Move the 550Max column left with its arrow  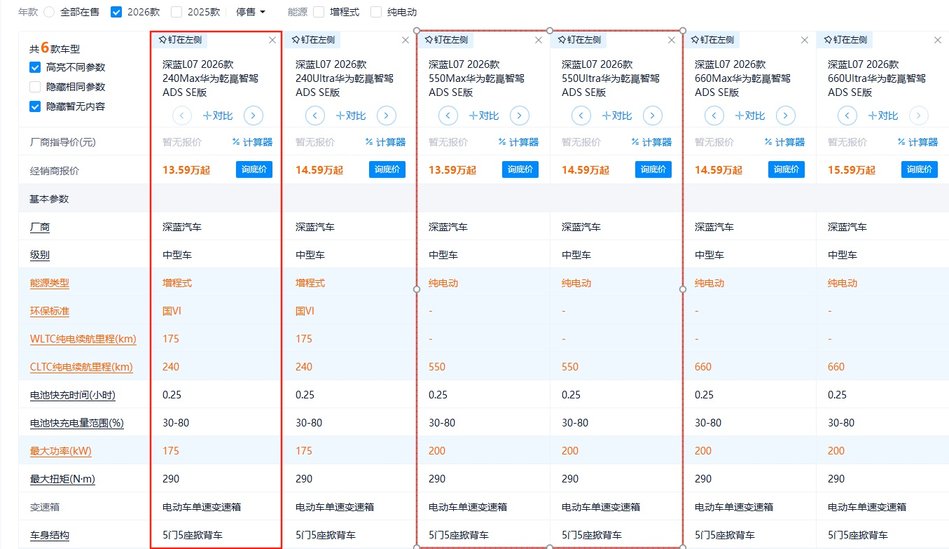pyautogui.click(x=448, y=115)
